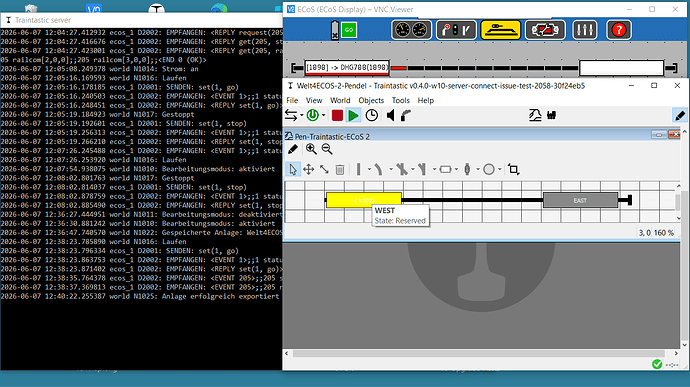Click the green checkmark status icon
Image resolution: width=690 pixels, height=387 pixels.
pyautogui.click(x=657, y=364)
